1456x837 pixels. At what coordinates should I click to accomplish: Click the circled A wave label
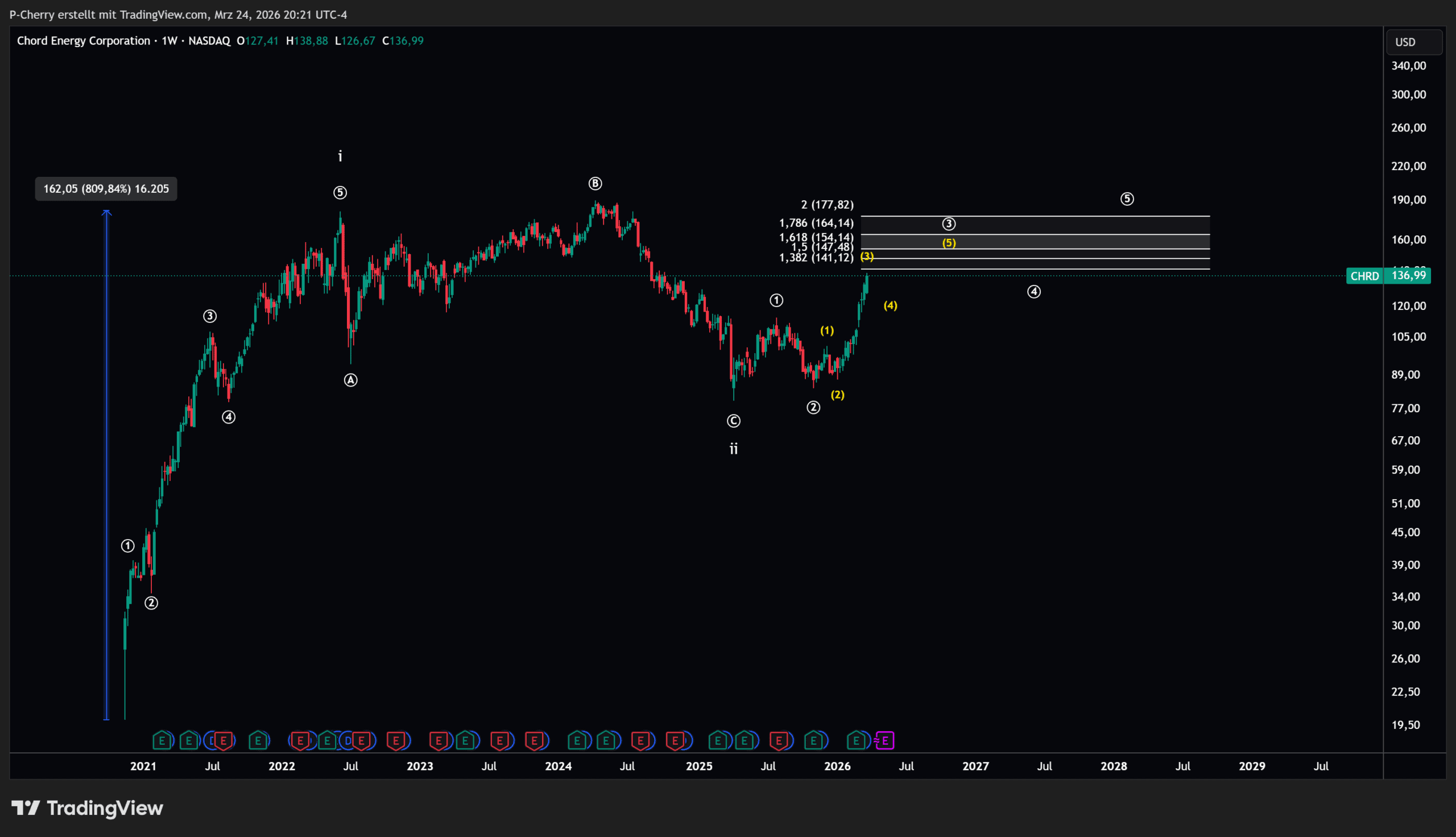point(351,380)
